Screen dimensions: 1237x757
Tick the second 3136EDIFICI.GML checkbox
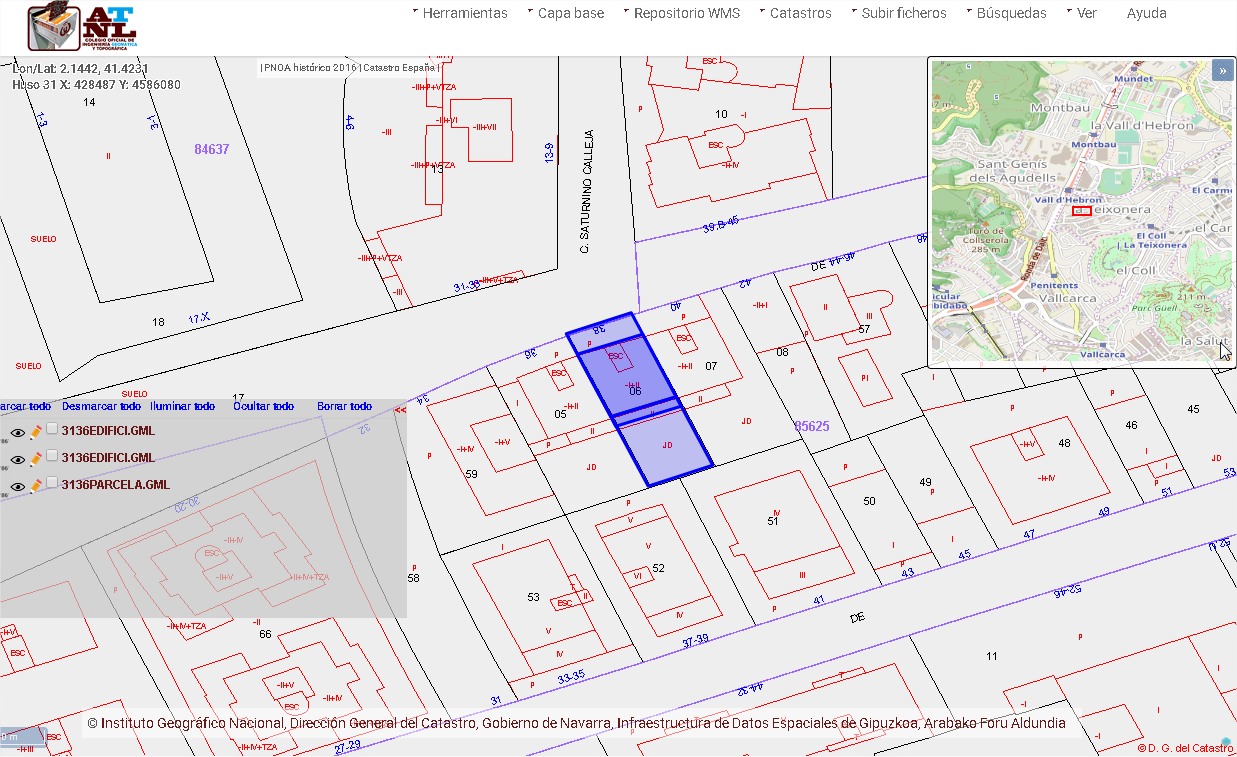click(x=52, y=456)
